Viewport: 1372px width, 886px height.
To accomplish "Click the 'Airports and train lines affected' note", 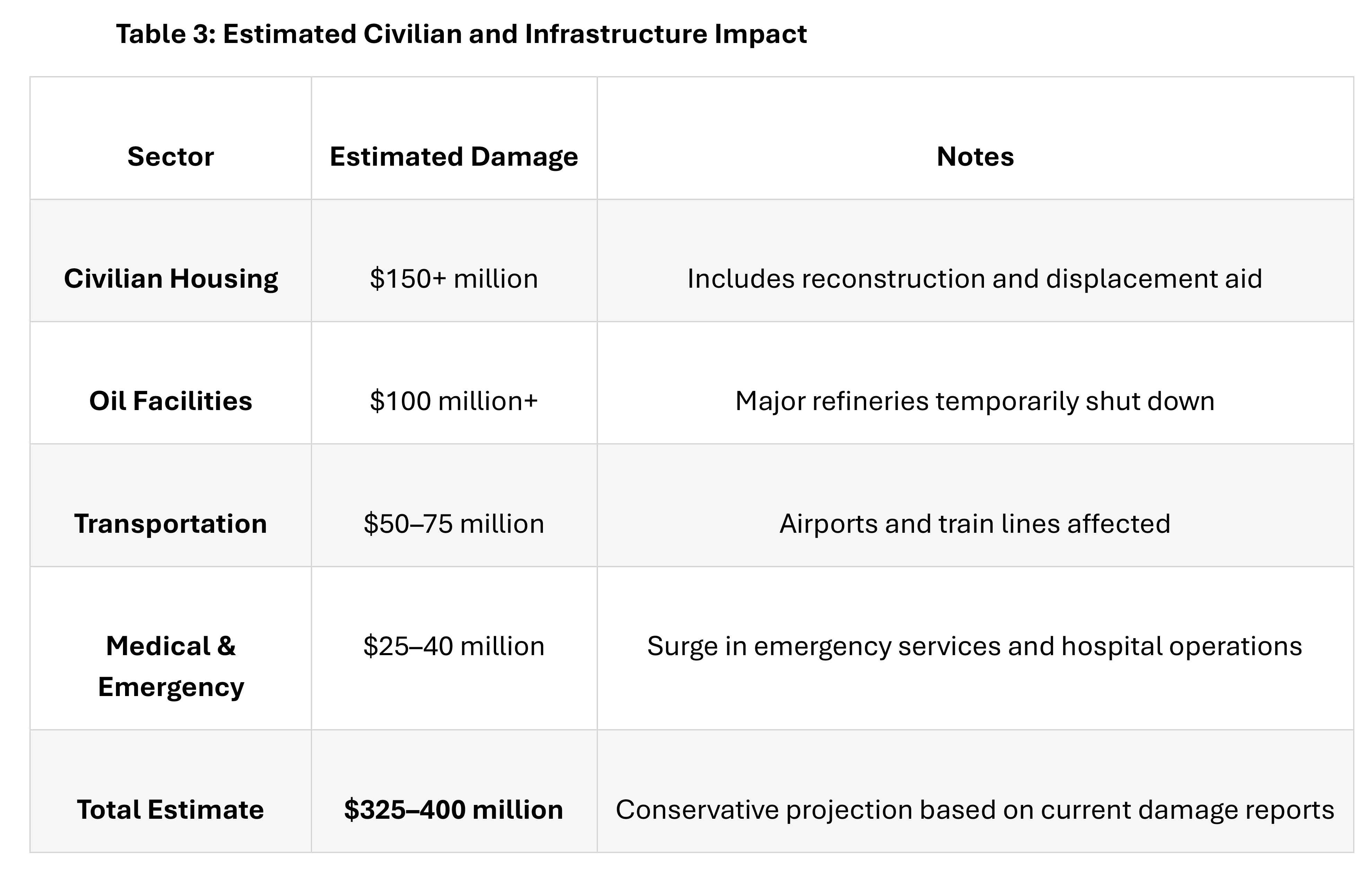I will [975, 523].
